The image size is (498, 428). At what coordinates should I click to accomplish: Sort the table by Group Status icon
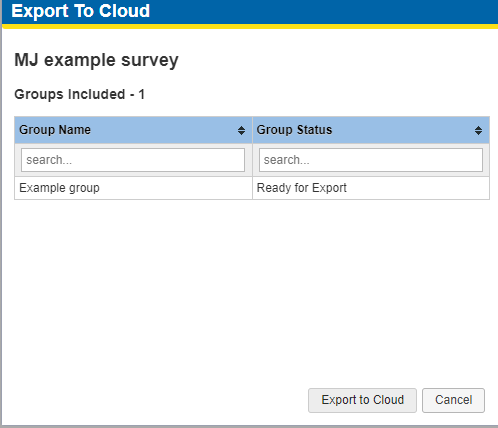pos(478,130)
